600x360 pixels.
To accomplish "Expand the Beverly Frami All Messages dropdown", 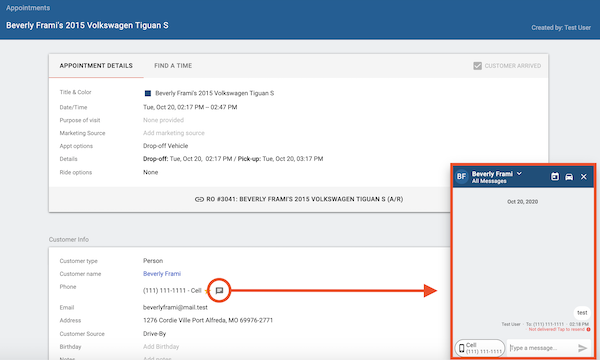I will [x=519, y=174].
